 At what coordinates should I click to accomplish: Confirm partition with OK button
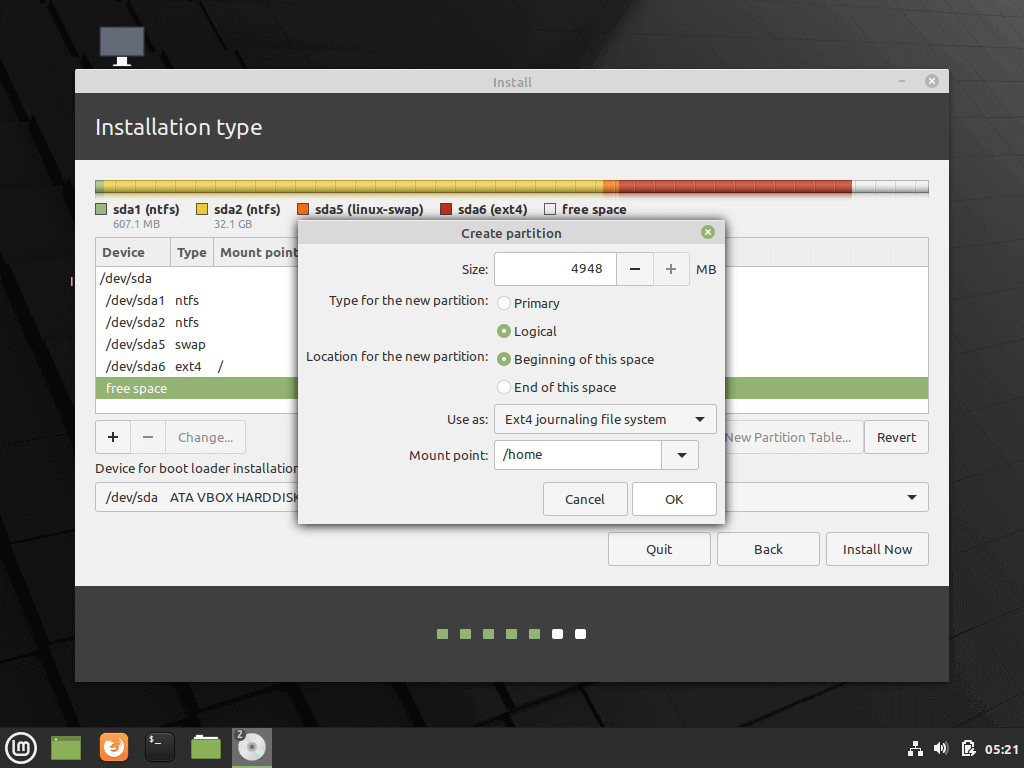tap(674, 499)
